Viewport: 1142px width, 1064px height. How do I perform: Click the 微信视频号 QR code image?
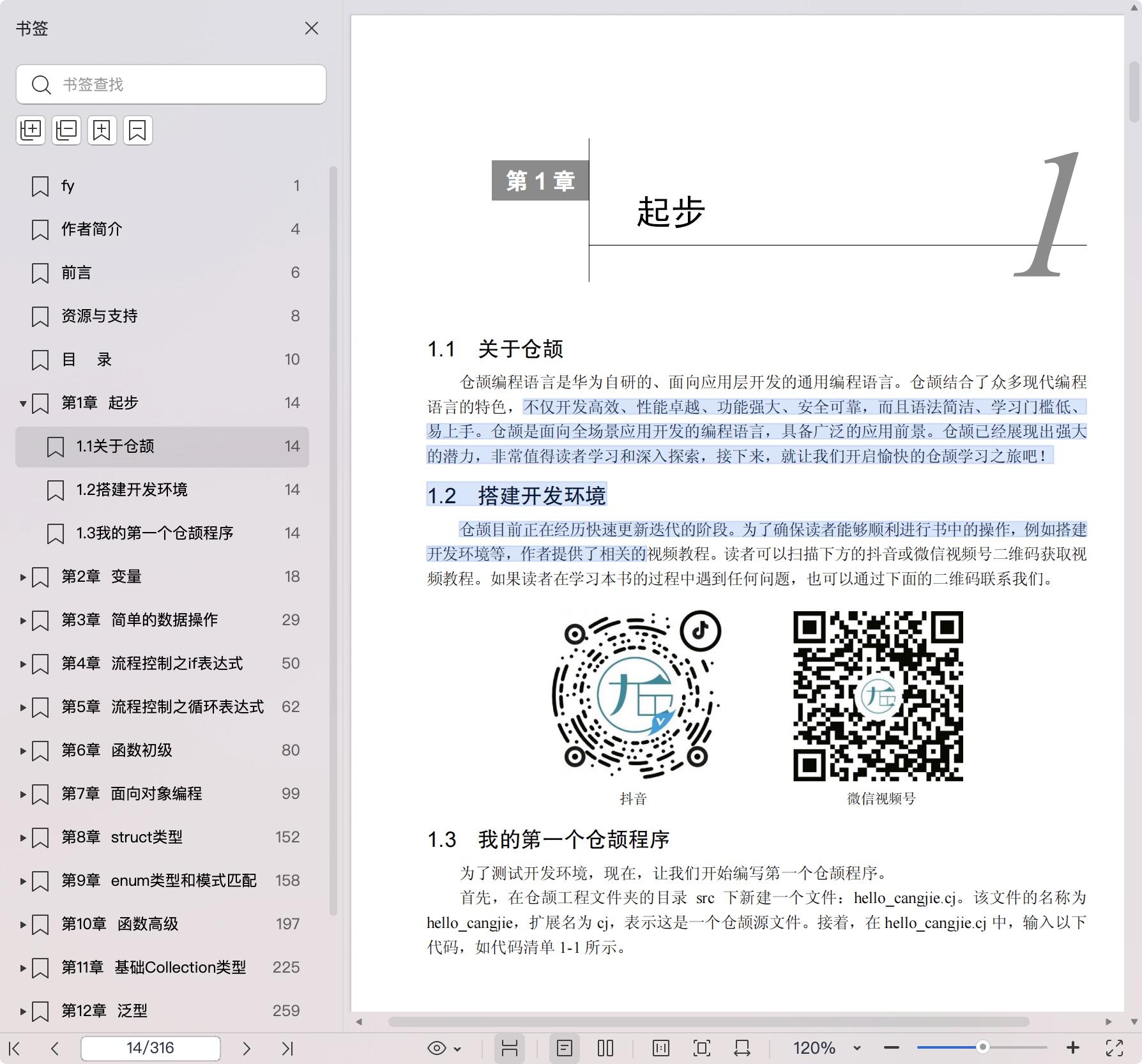[878, 696]
